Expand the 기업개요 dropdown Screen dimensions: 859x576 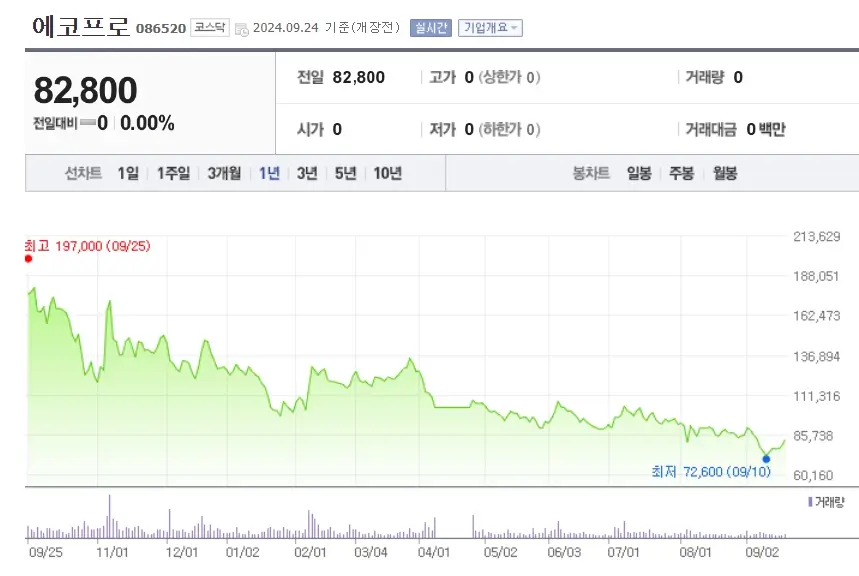pyautogui.click(x=491, y=27)
